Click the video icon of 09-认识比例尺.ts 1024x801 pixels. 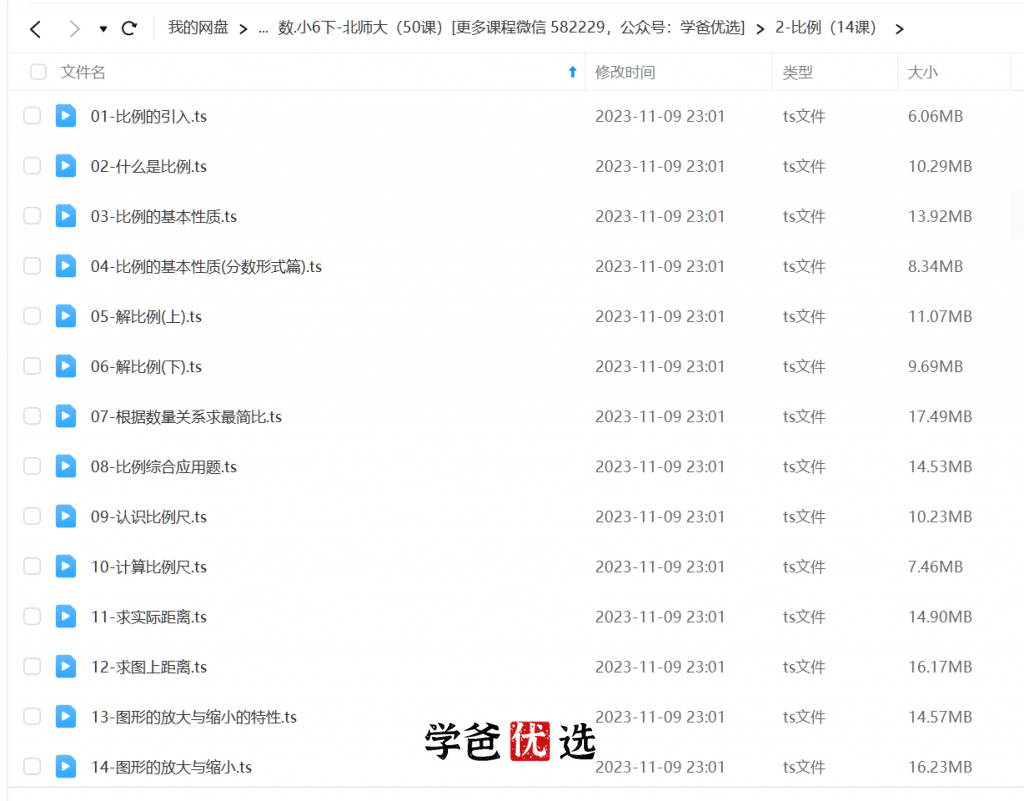[x=65, y=516]
